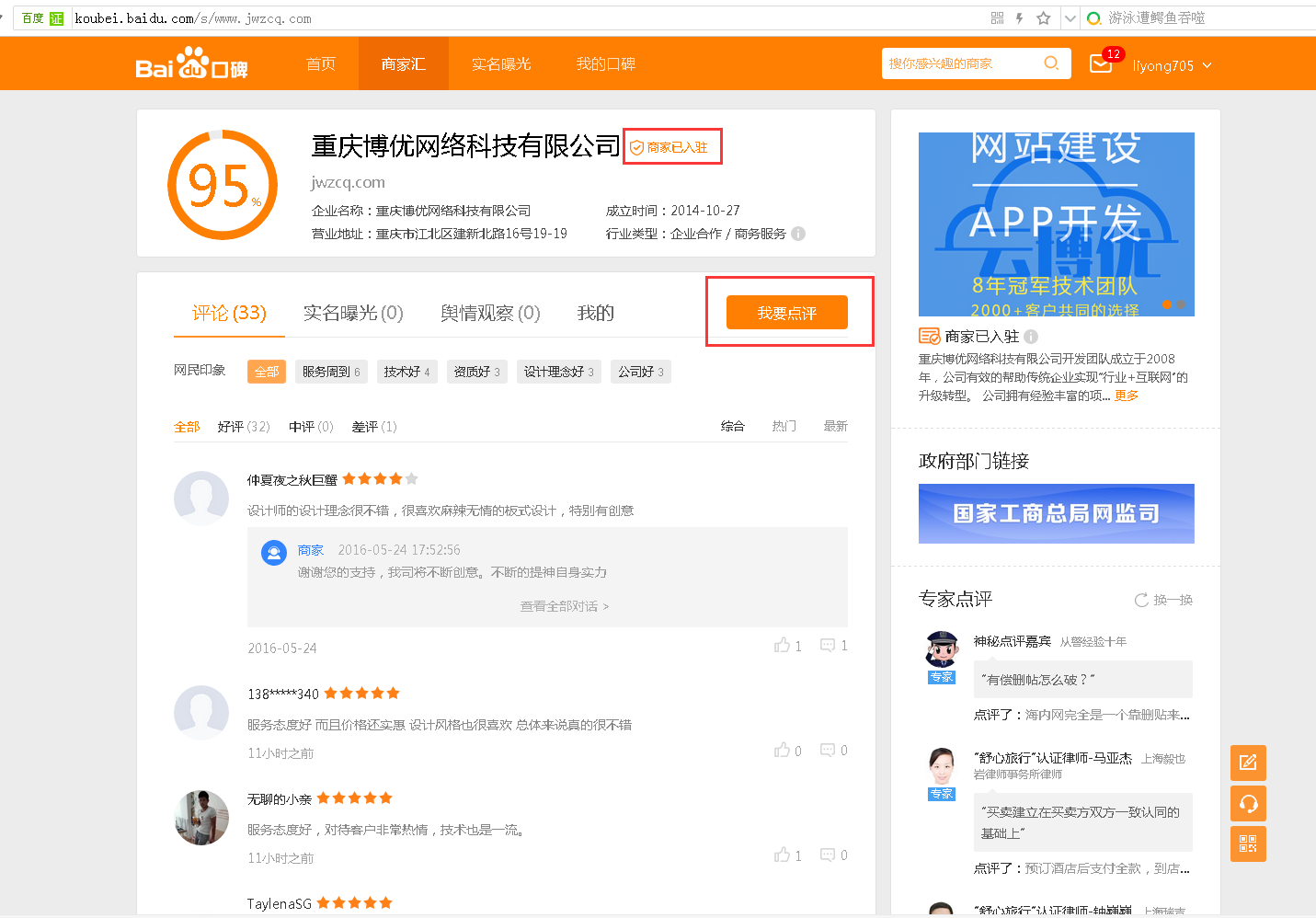
Task: Switch to the 实名曝光 (0) tab
Action: [353, 313]
